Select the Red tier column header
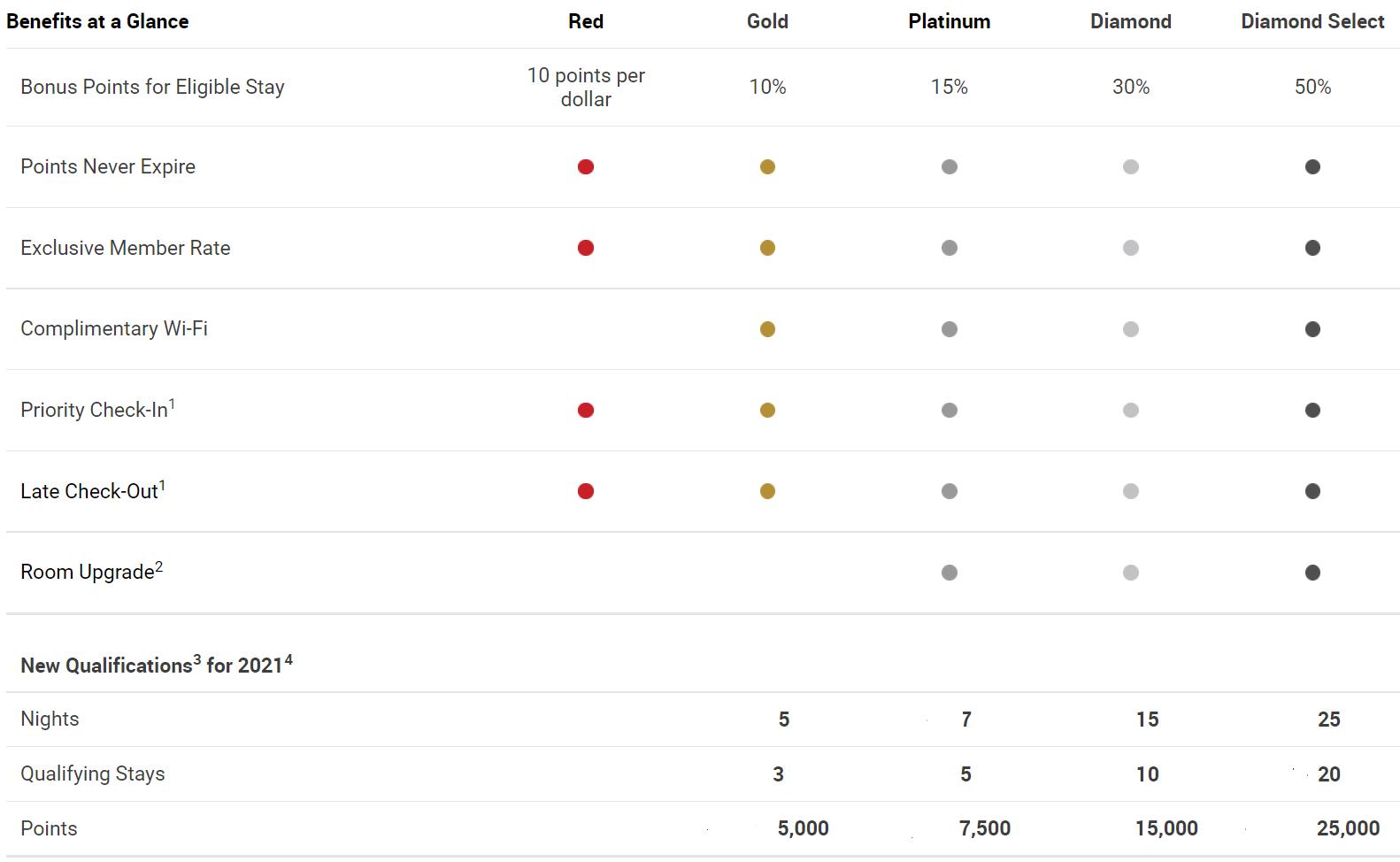 pos(586,21)
